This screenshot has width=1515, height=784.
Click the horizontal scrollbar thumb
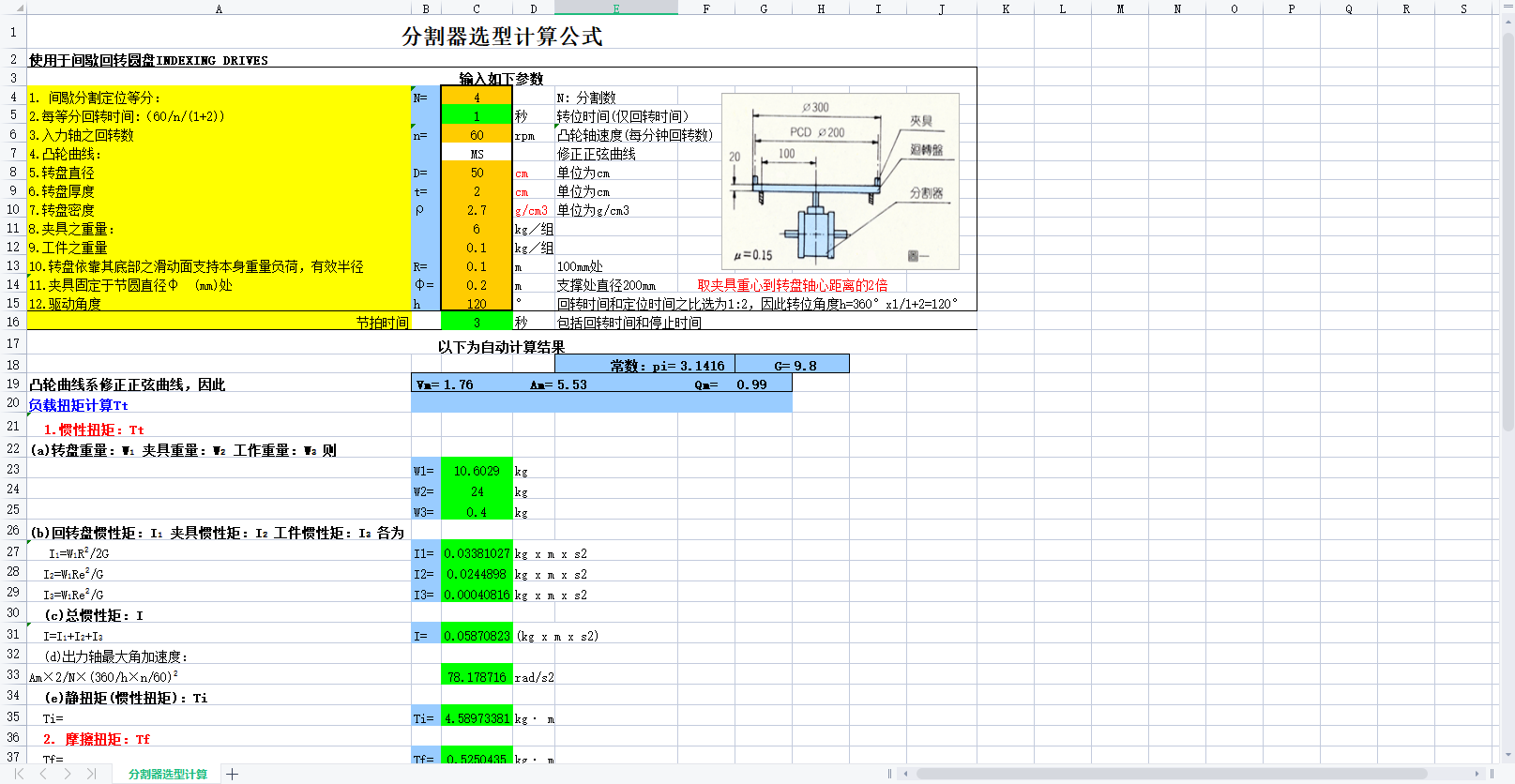[1171, 774]
